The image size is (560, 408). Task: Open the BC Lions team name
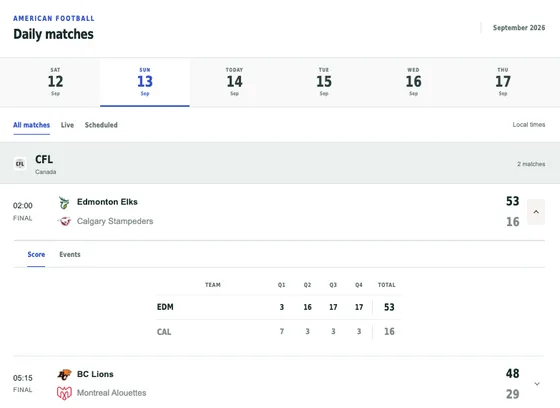click(x=95, y=374)
